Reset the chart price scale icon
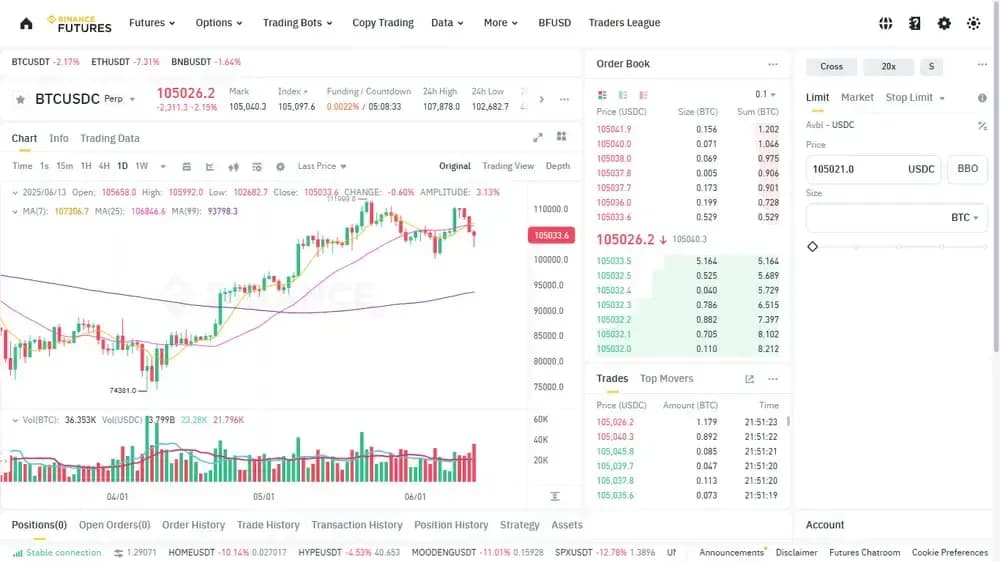This screenshot has width=1000, height=562. (x=555, y=496)
